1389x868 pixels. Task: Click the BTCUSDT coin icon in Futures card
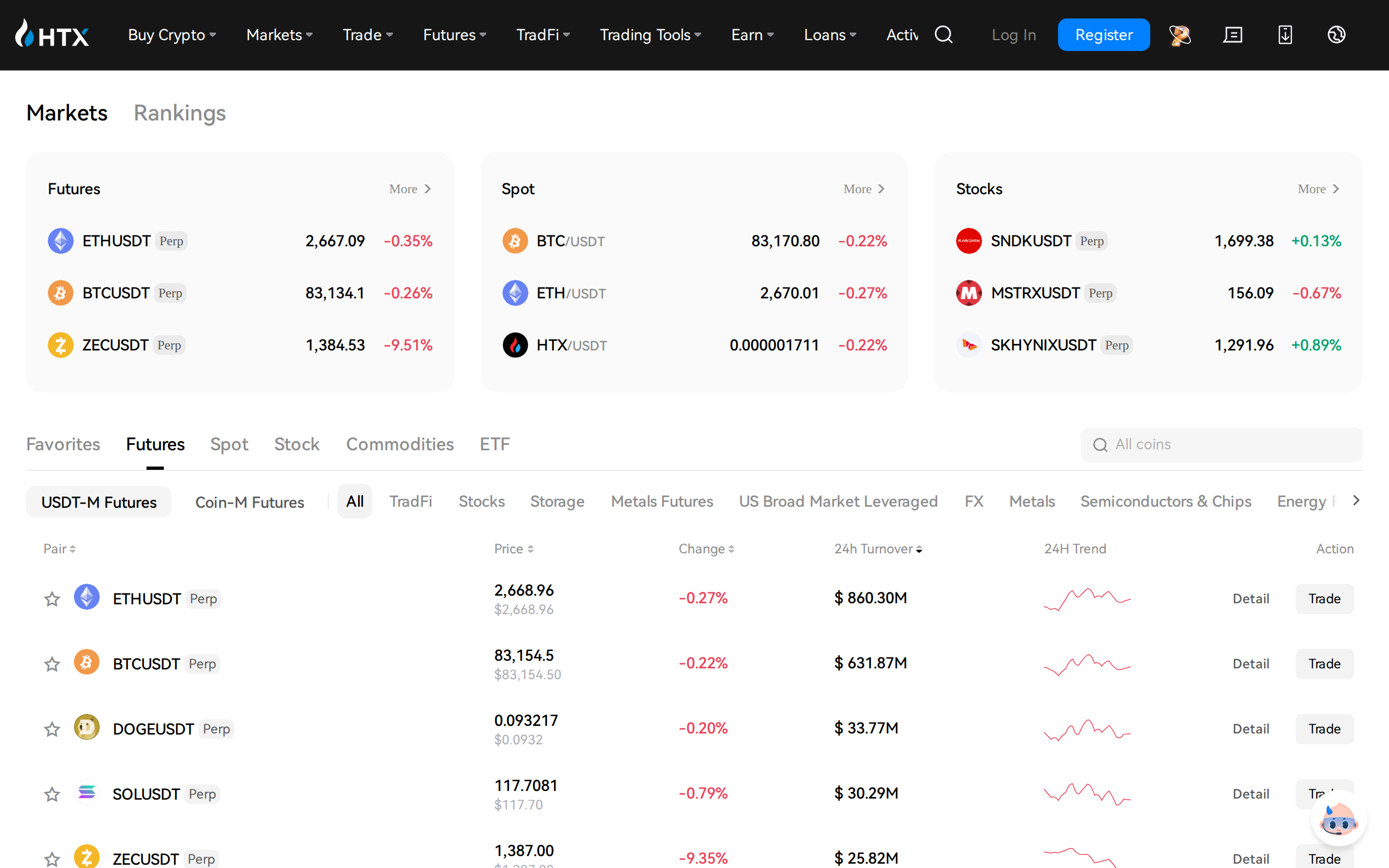(x=60, y=293)
